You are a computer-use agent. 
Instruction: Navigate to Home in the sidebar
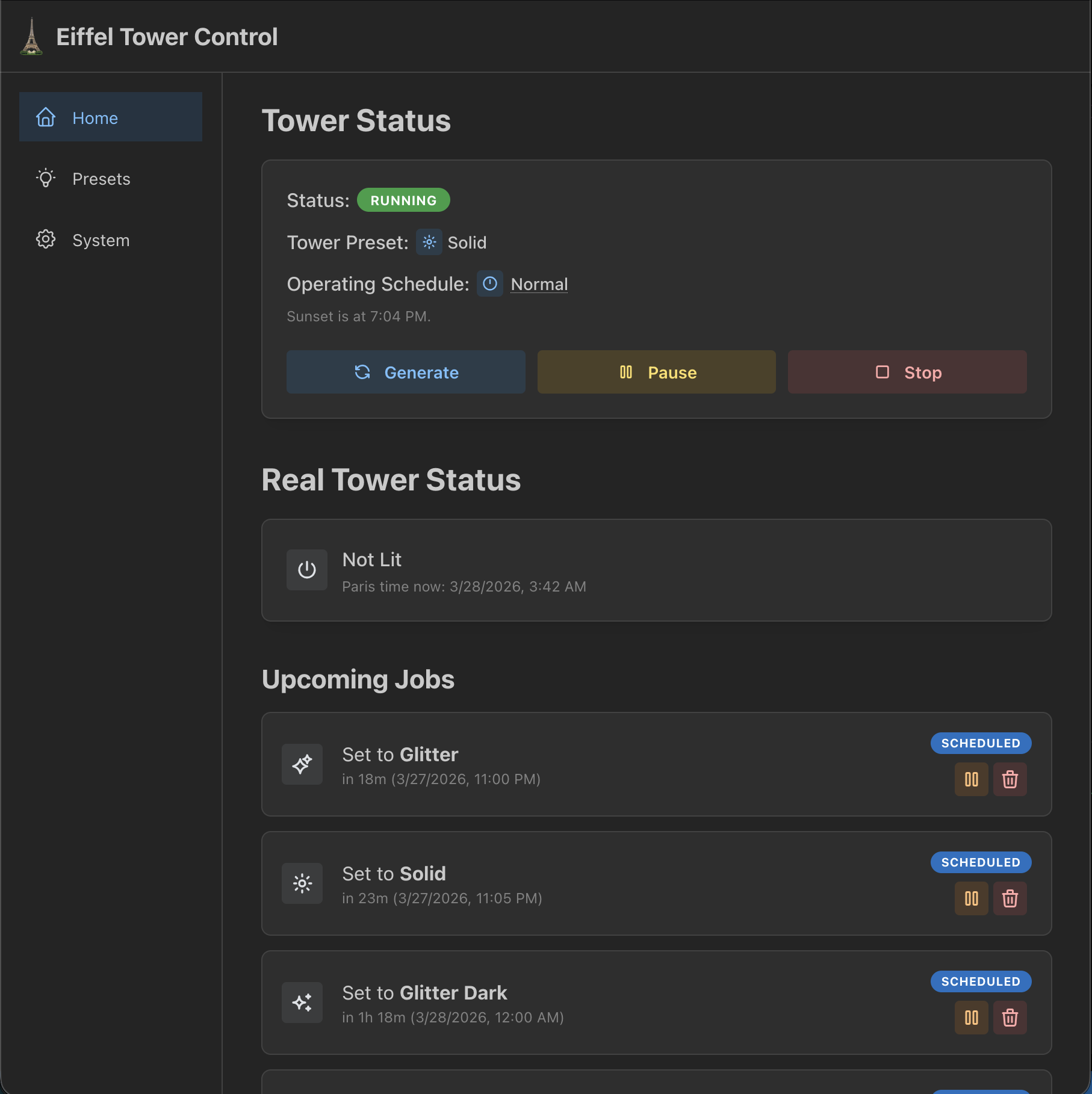(x=95, y=118)
